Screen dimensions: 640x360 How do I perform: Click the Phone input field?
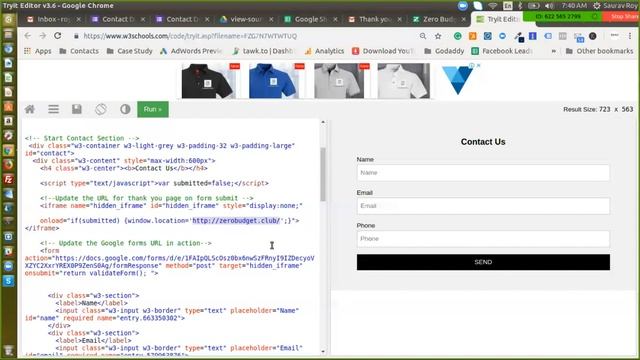pyautogui.click(x=483, y=239)
